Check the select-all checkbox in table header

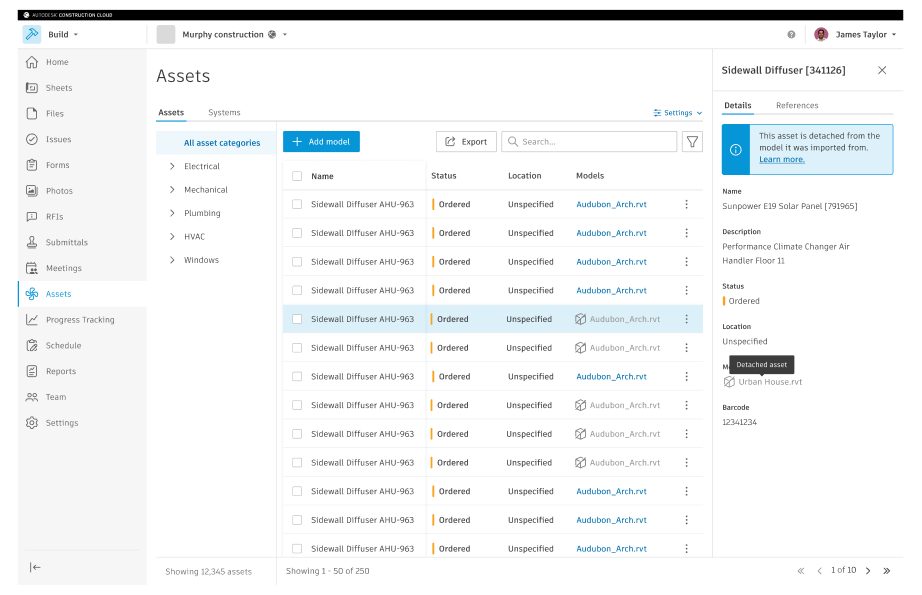297,176
